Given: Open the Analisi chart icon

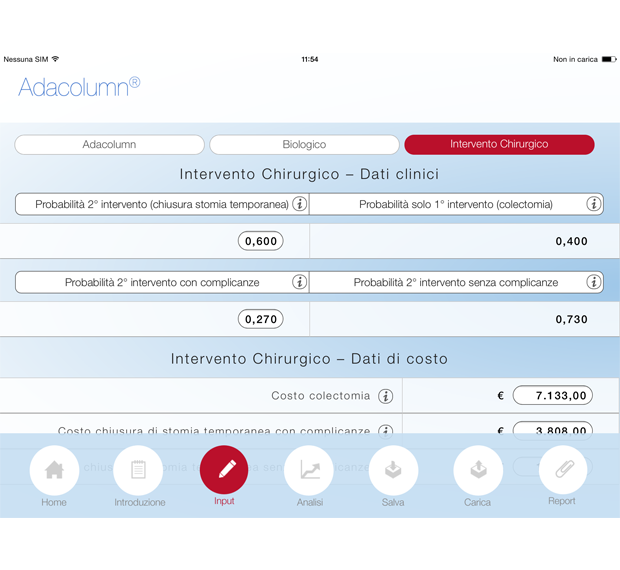Looking at the screenshot, I should tap(309, 470).
